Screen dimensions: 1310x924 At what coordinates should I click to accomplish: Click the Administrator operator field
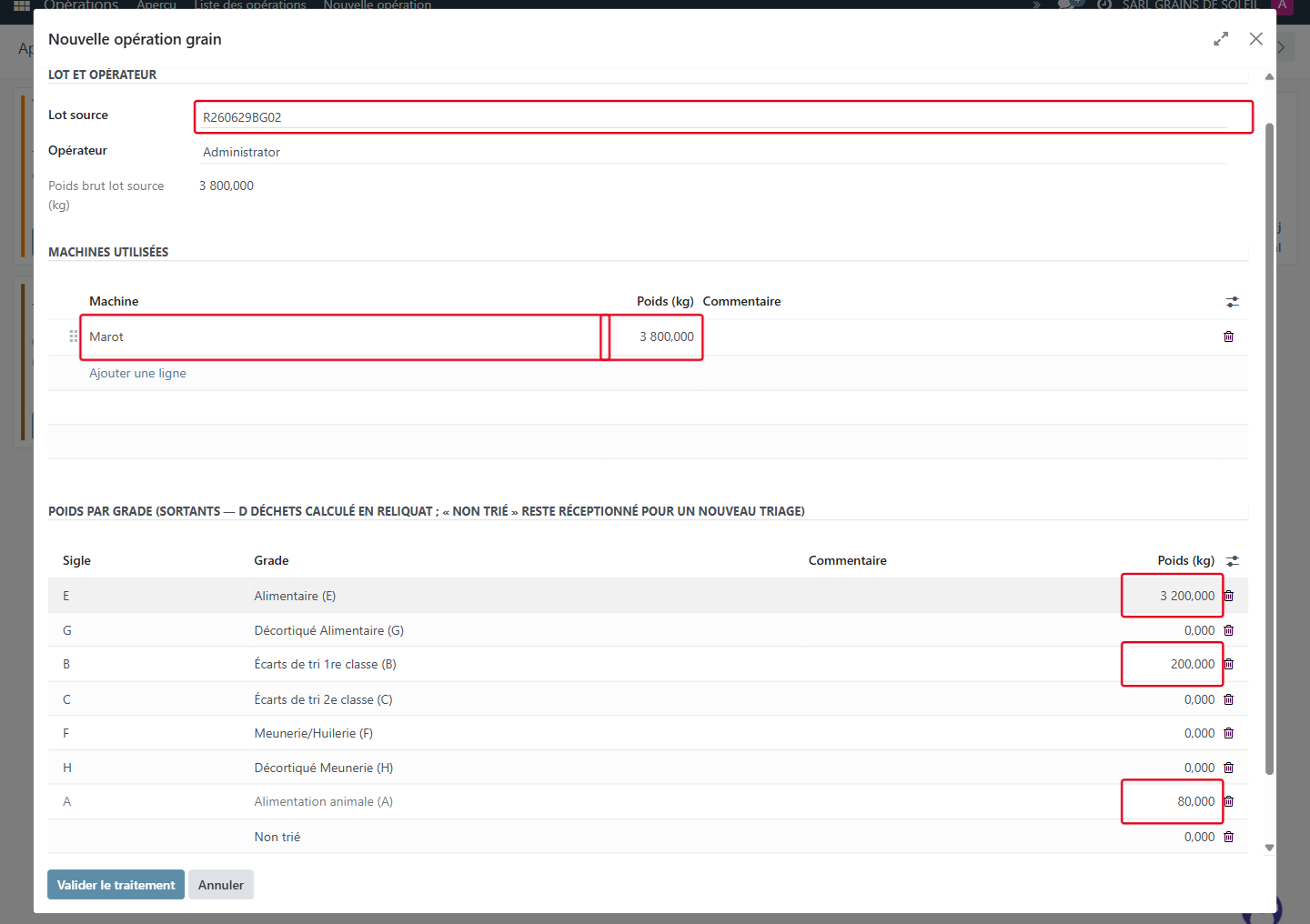[x=714, y=152]
